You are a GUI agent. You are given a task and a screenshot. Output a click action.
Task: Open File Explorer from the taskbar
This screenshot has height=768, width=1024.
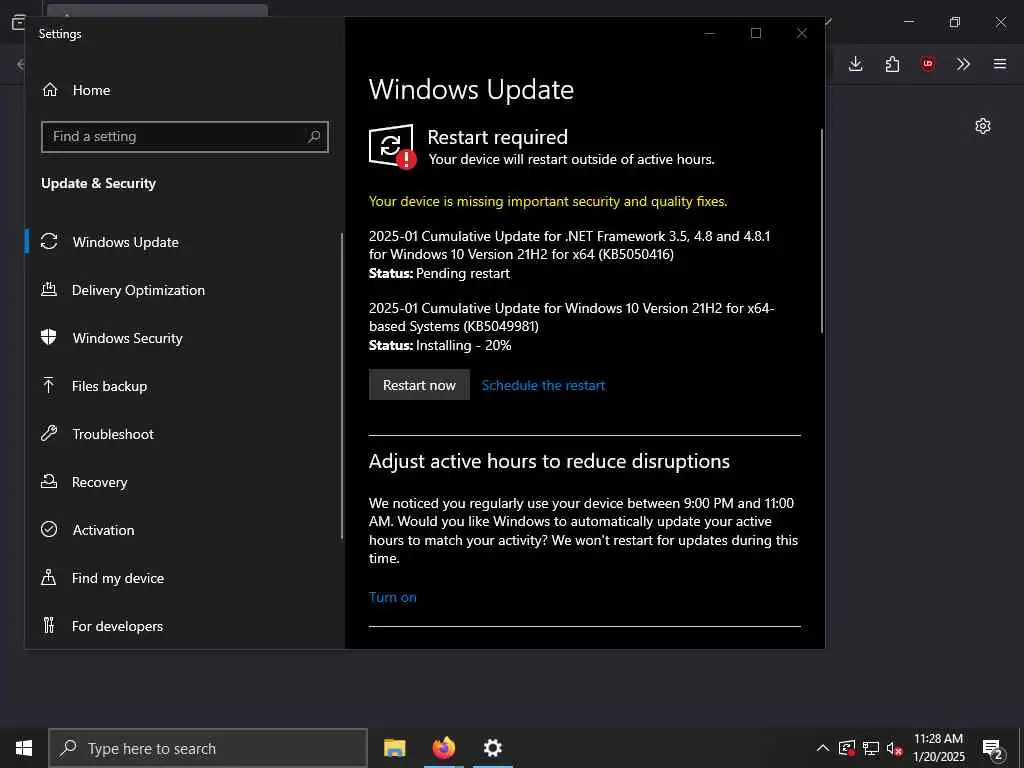pyautogui.click(x=394, y=748)
